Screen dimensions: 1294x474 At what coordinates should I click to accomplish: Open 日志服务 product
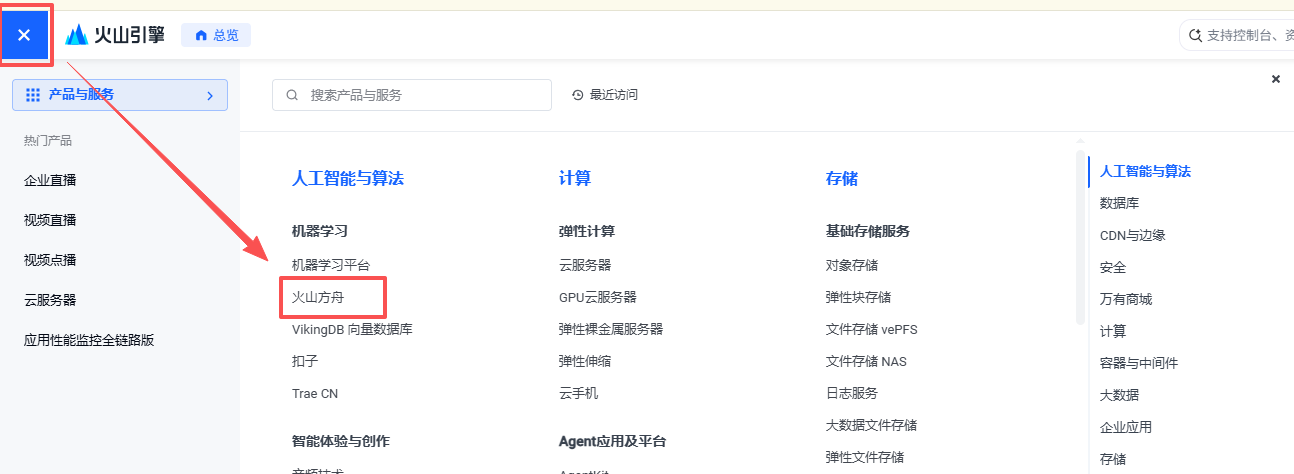pos(852,393)
